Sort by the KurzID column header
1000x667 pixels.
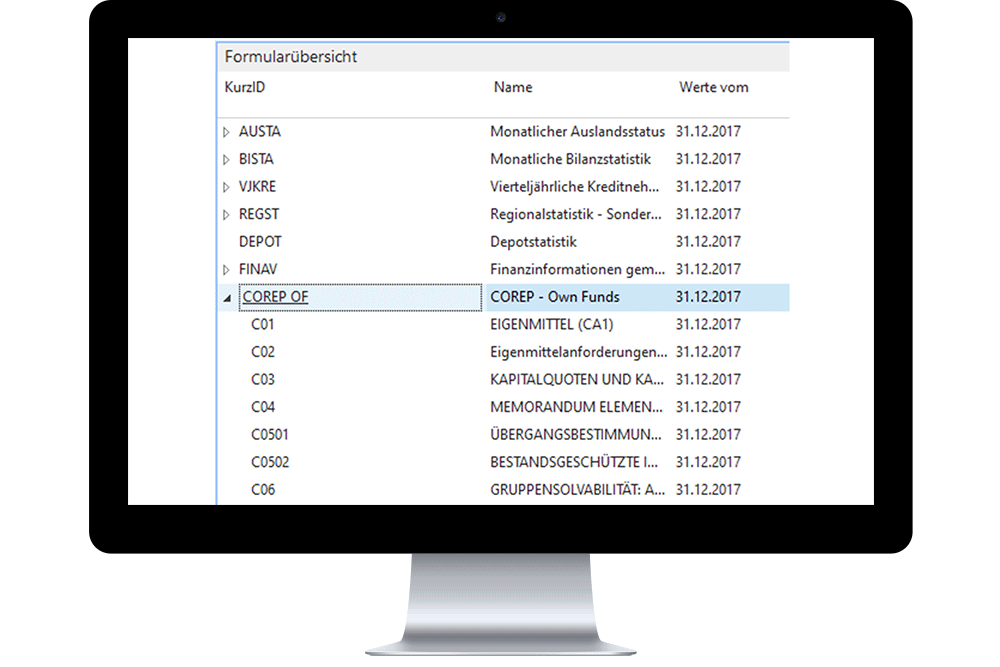pyautogui.click(x=243, y=87)
